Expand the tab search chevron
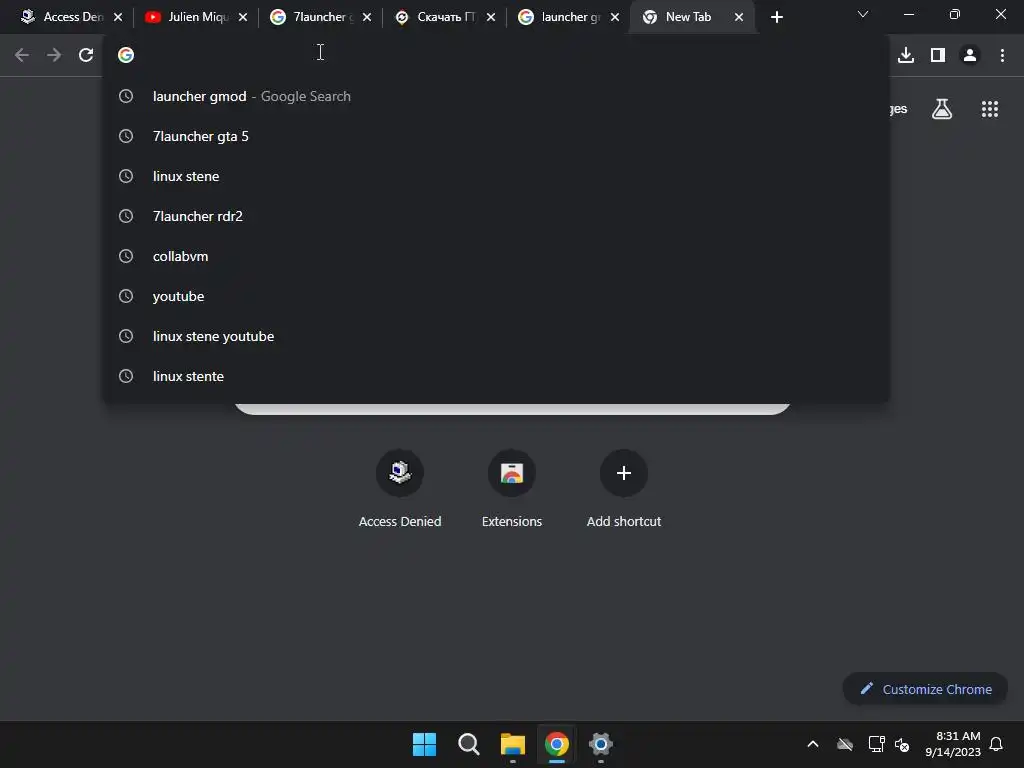This screenshot has height=768, width=1024. (863, 14)
